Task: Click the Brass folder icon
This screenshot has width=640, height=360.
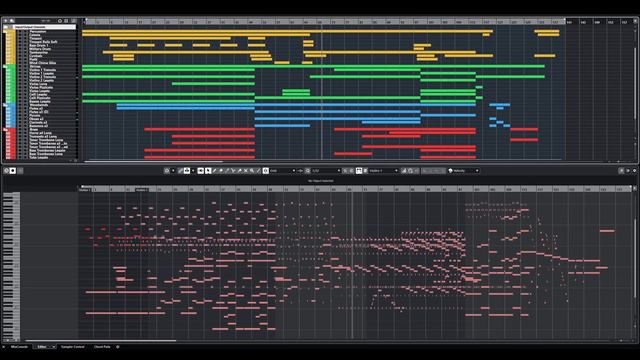Action: point(5,129)
